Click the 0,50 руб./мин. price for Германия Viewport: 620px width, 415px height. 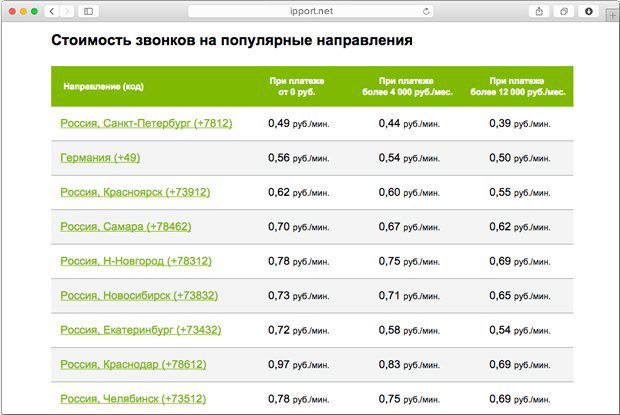click(x=520, y=158)
